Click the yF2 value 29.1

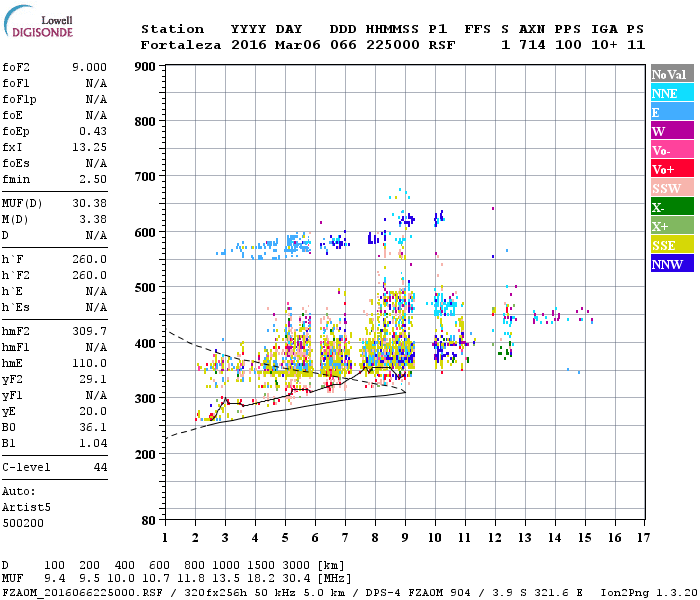pyautogui.click(x=93, y=379)
